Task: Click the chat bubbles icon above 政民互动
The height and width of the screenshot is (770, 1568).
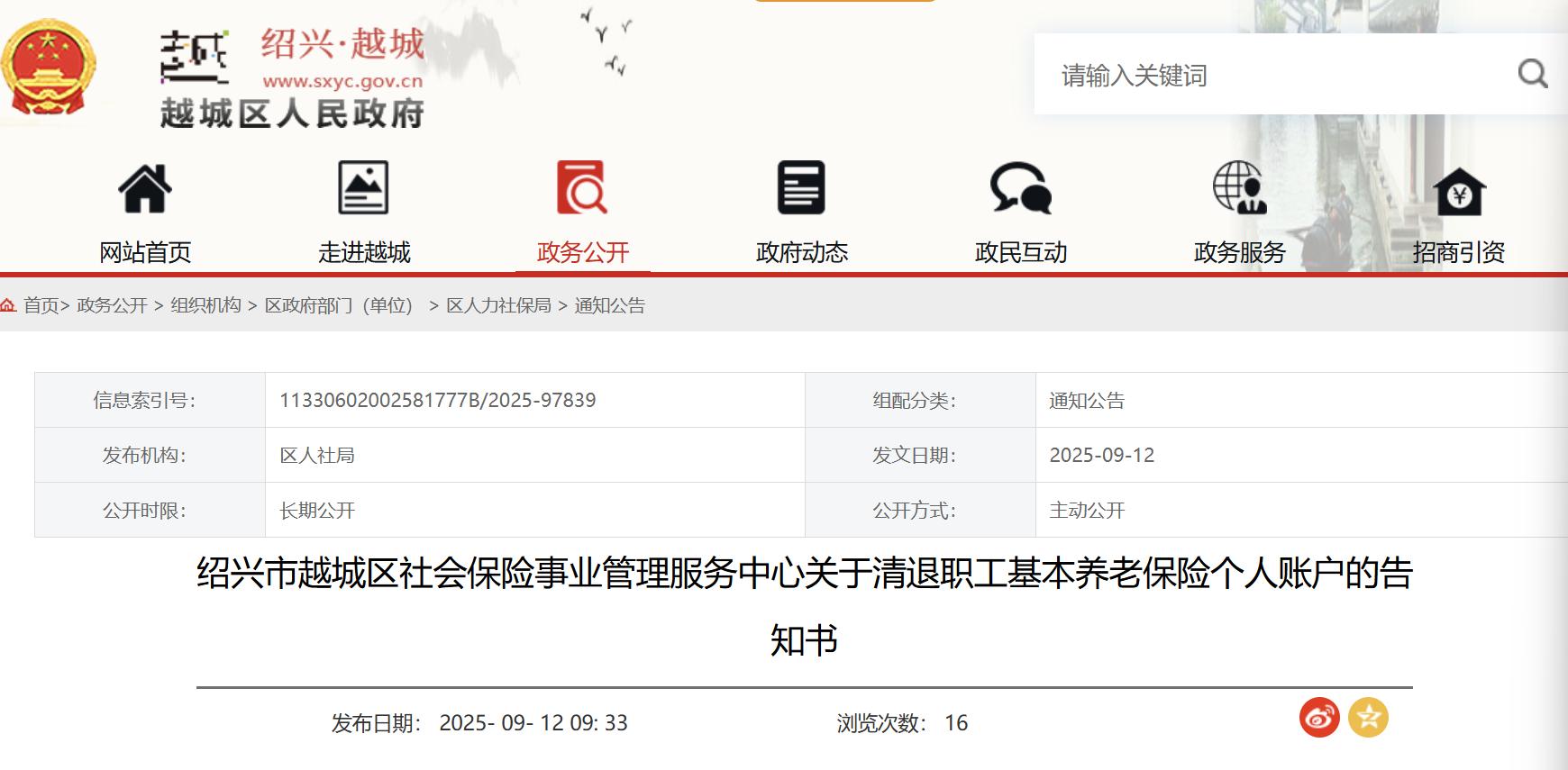Action: (x=1020, y=187)
